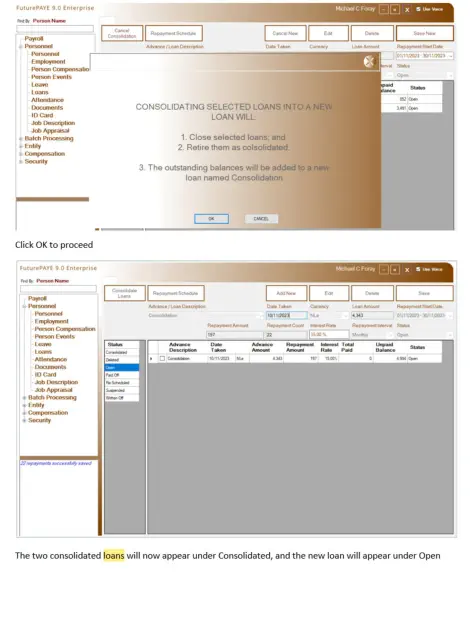This screenshot has width=470, height=628.
Task: Click OK in the consolidation dialog
Action: (x=211, y=219)
